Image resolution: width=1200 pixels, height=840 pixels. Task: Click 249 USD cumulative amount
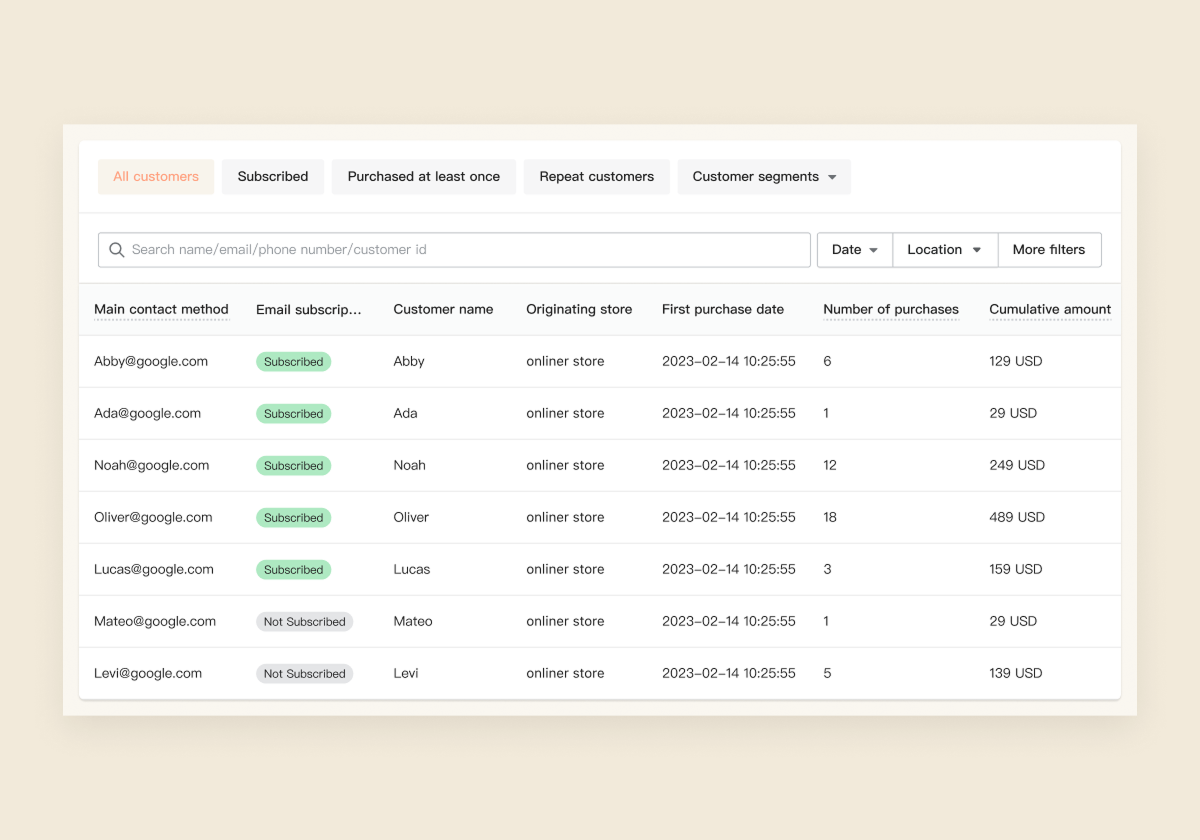tap(1017, 466)
